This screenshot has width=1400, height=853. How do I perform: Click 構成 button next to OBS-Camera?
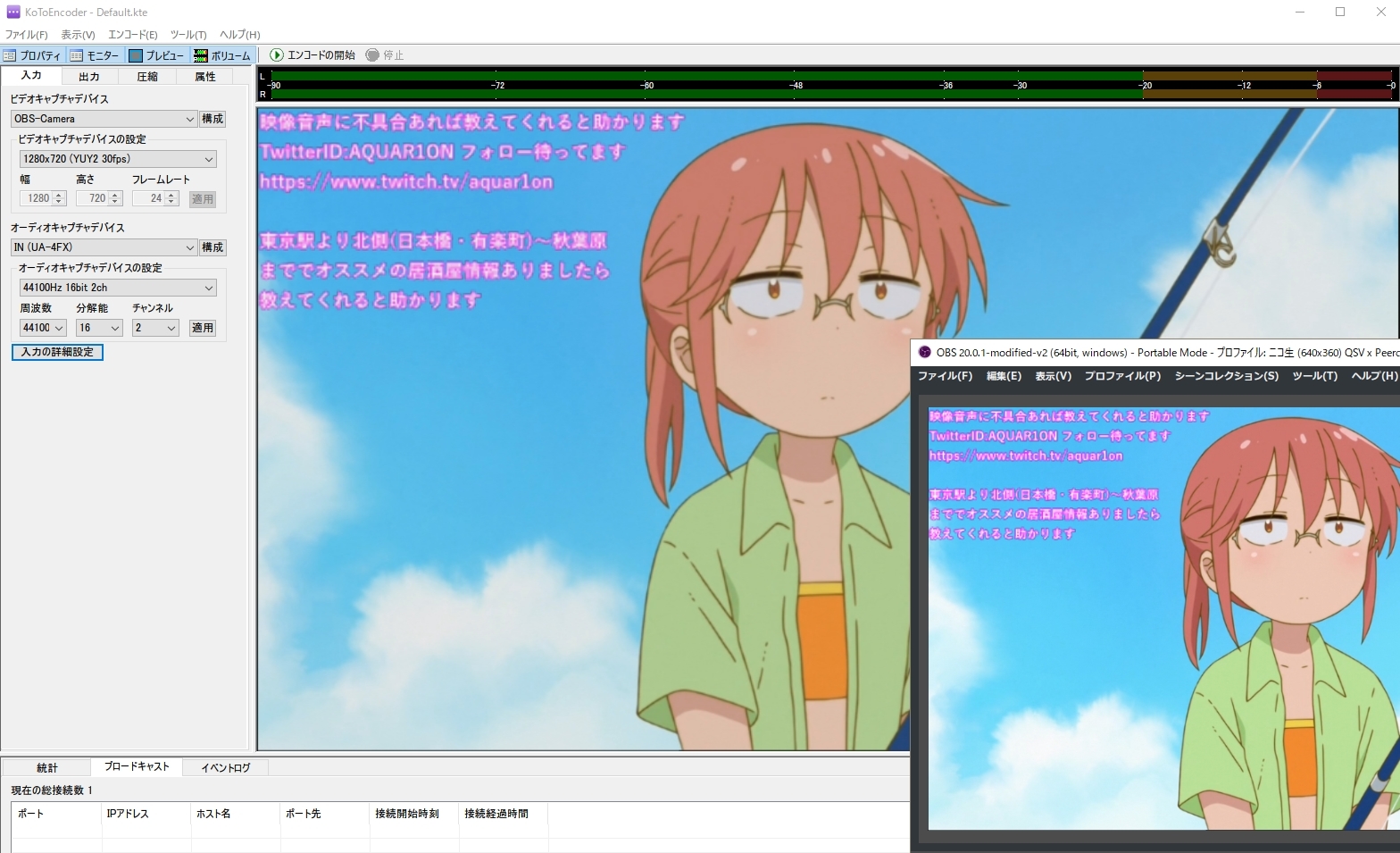[x=212, y=119]
